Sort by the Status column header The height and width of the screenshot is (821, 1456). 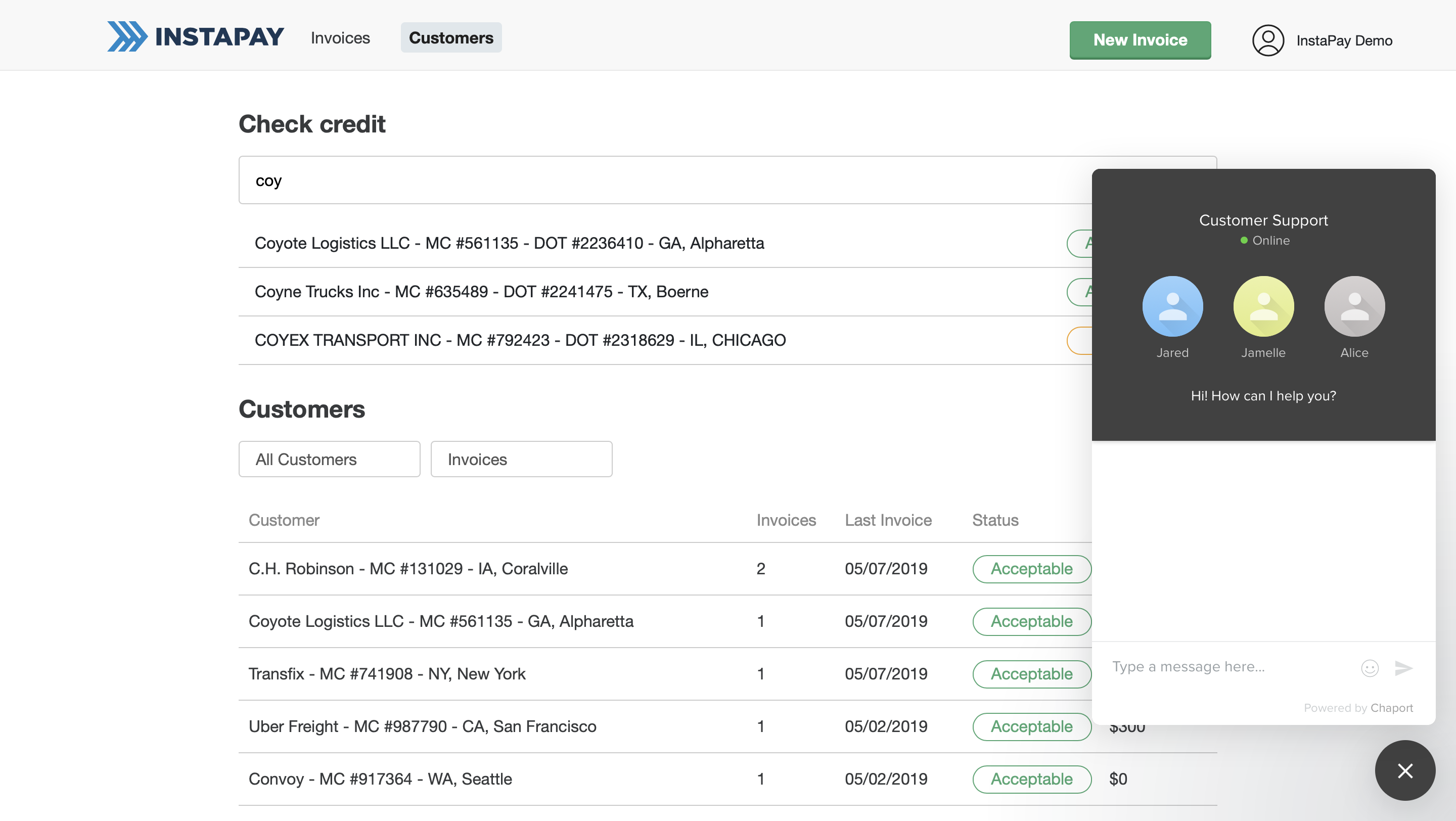click(x=995, y=520)
